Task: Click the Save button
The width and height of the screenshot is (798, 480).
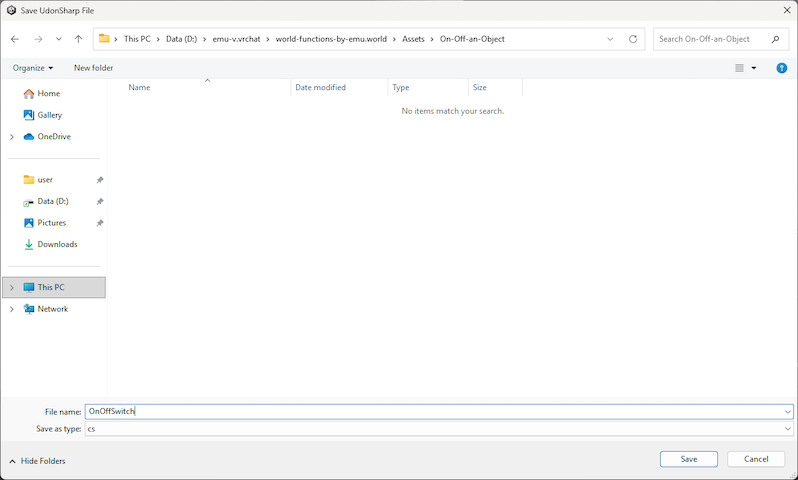Action: pos(688,459)
